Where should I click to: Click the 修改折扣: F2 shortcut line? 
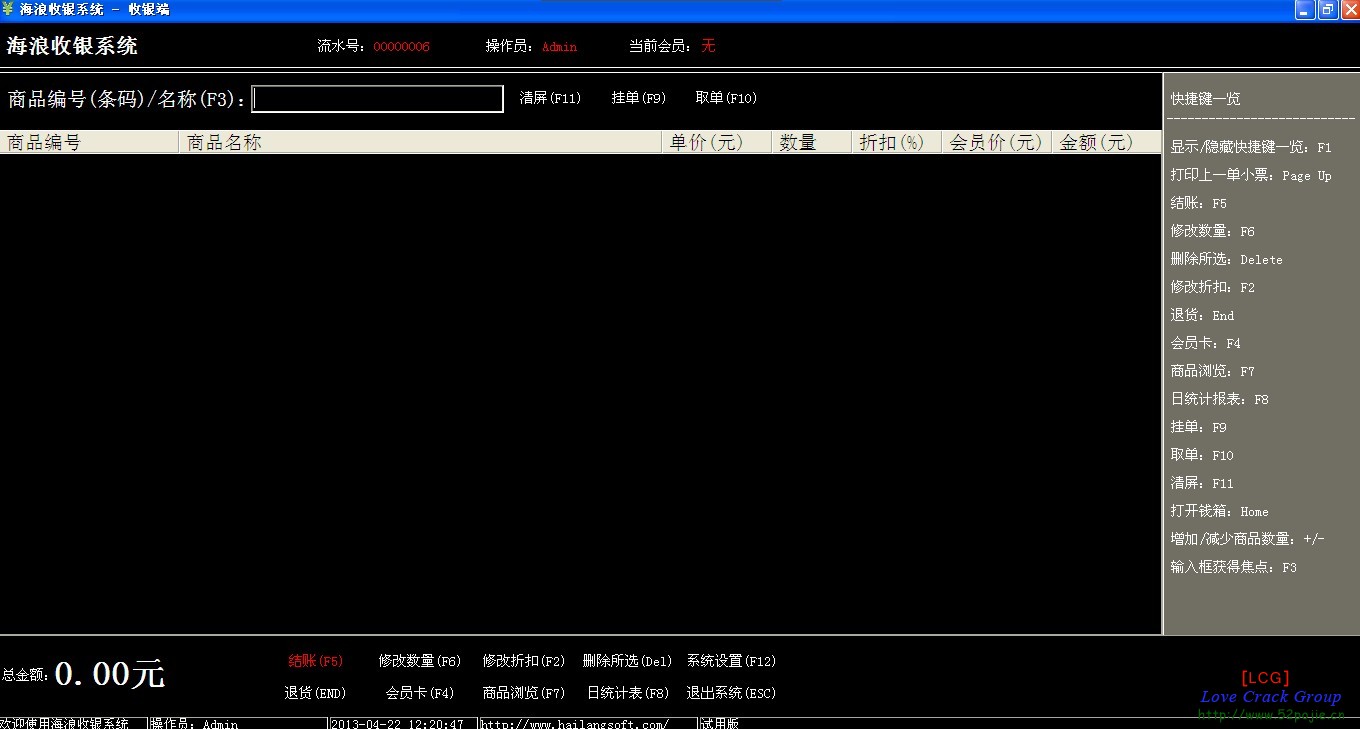pos(1213,287)
